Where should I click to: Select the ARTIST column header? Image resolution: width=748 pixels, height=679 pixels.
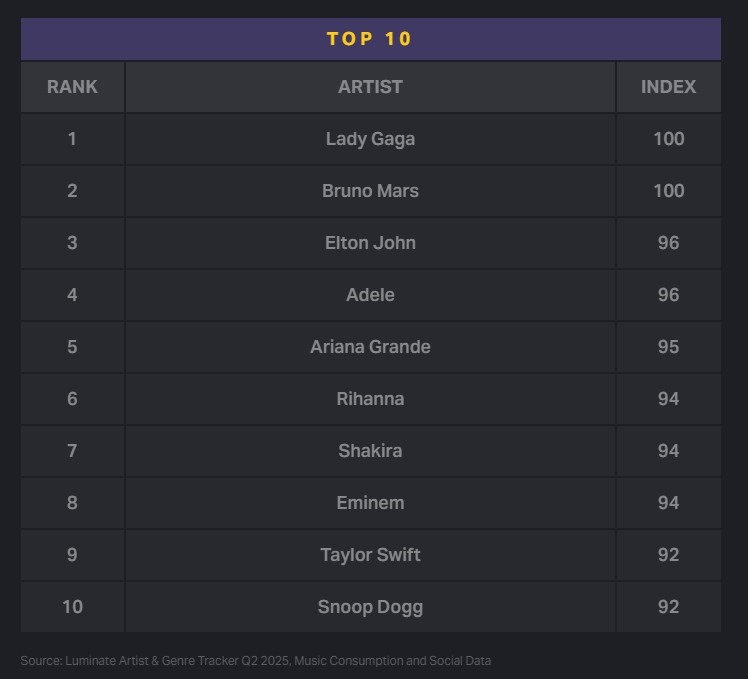coord(370,87)
